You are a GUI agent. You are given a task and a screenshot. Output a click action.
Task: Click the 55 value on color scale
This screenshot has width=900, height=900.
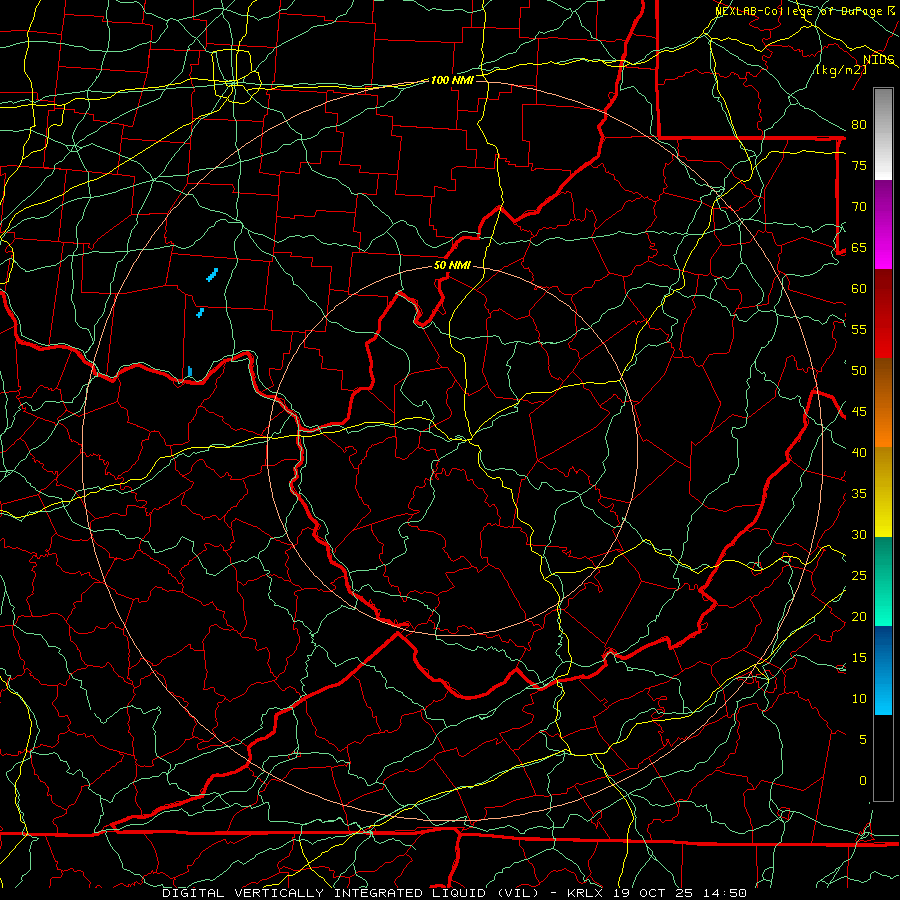click(859, 329)
